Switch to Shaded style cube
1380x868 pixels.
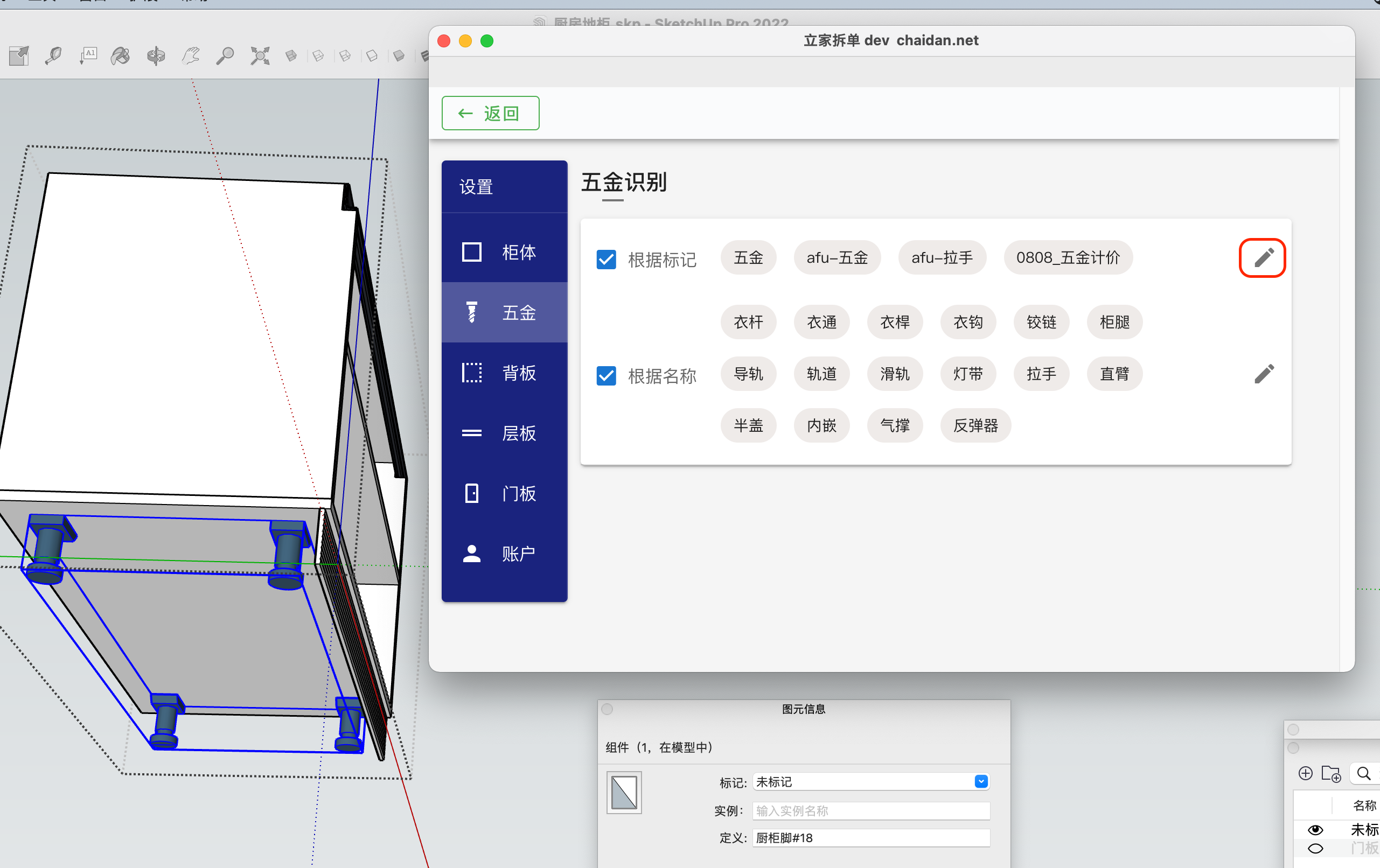click(x=399, y=55)
